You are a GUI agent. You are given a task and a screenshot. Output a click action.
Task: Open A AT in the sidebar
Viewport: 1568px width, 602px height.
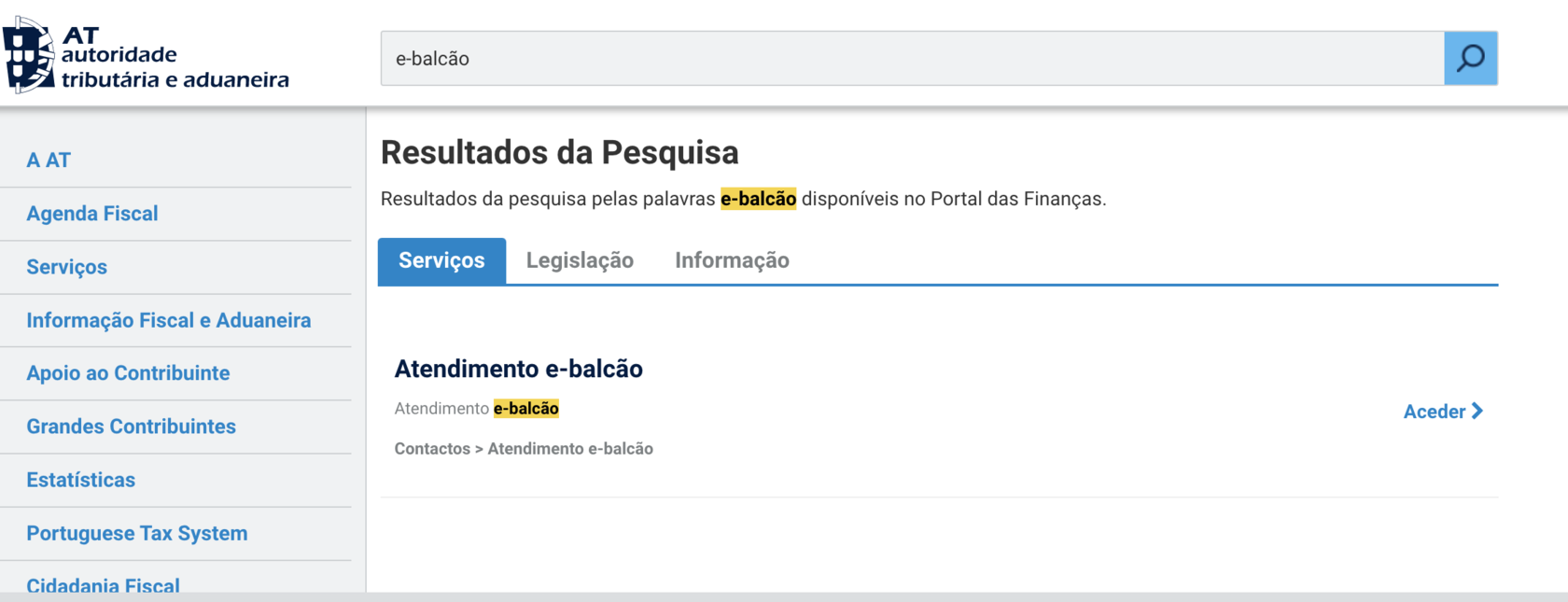(x=49, y=161)
